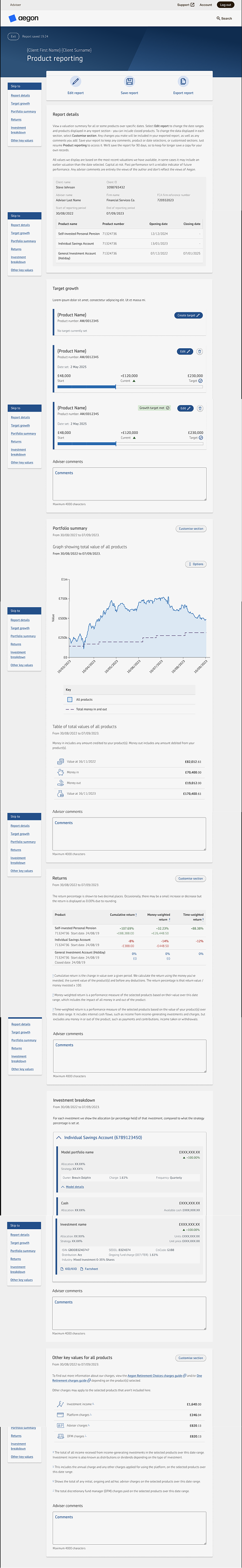The image size is (242, 1568).
Task: Click the total value of all products graph
Action: coord(138,624)
